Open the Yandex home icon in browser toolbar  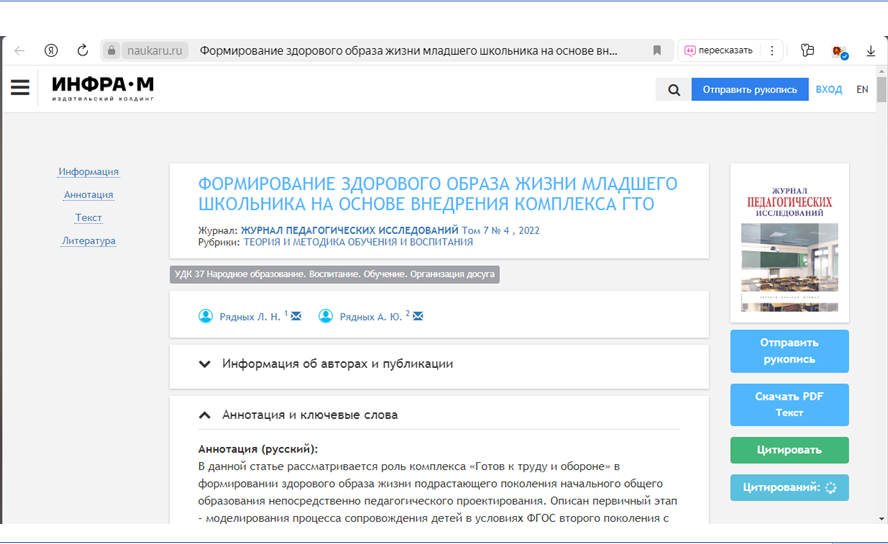point(50,50)
